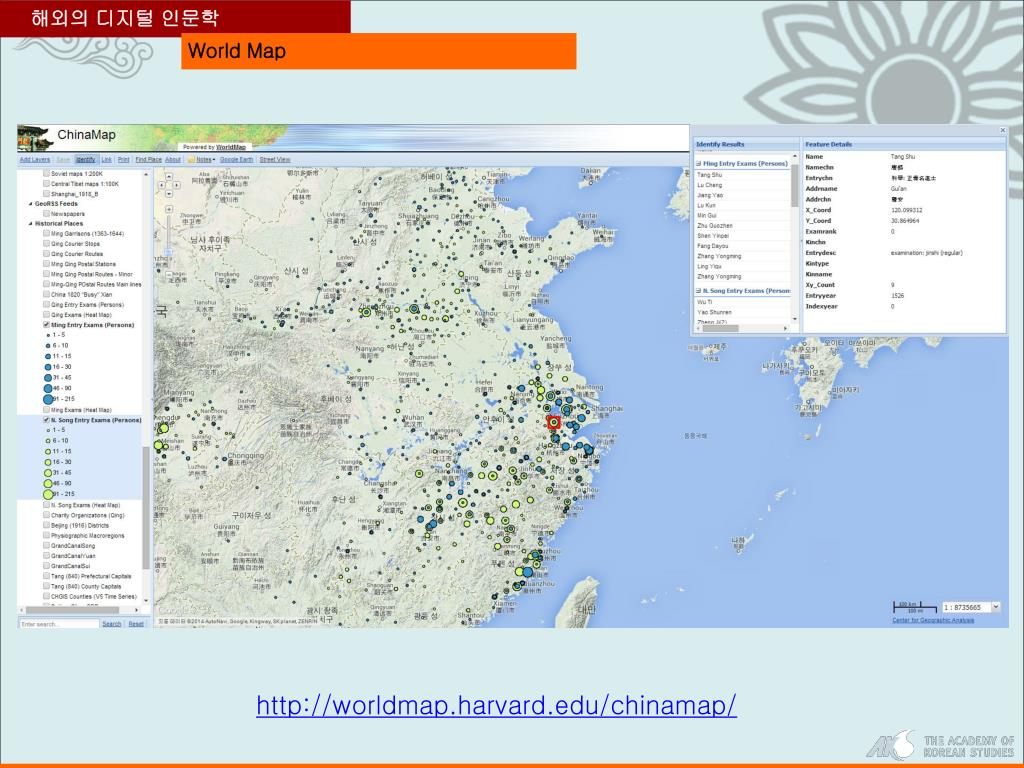Viewport: 1024px width, 768px height.
Task: Click the layer panel vertical scrollbar thumb
Action: point(146,507)
